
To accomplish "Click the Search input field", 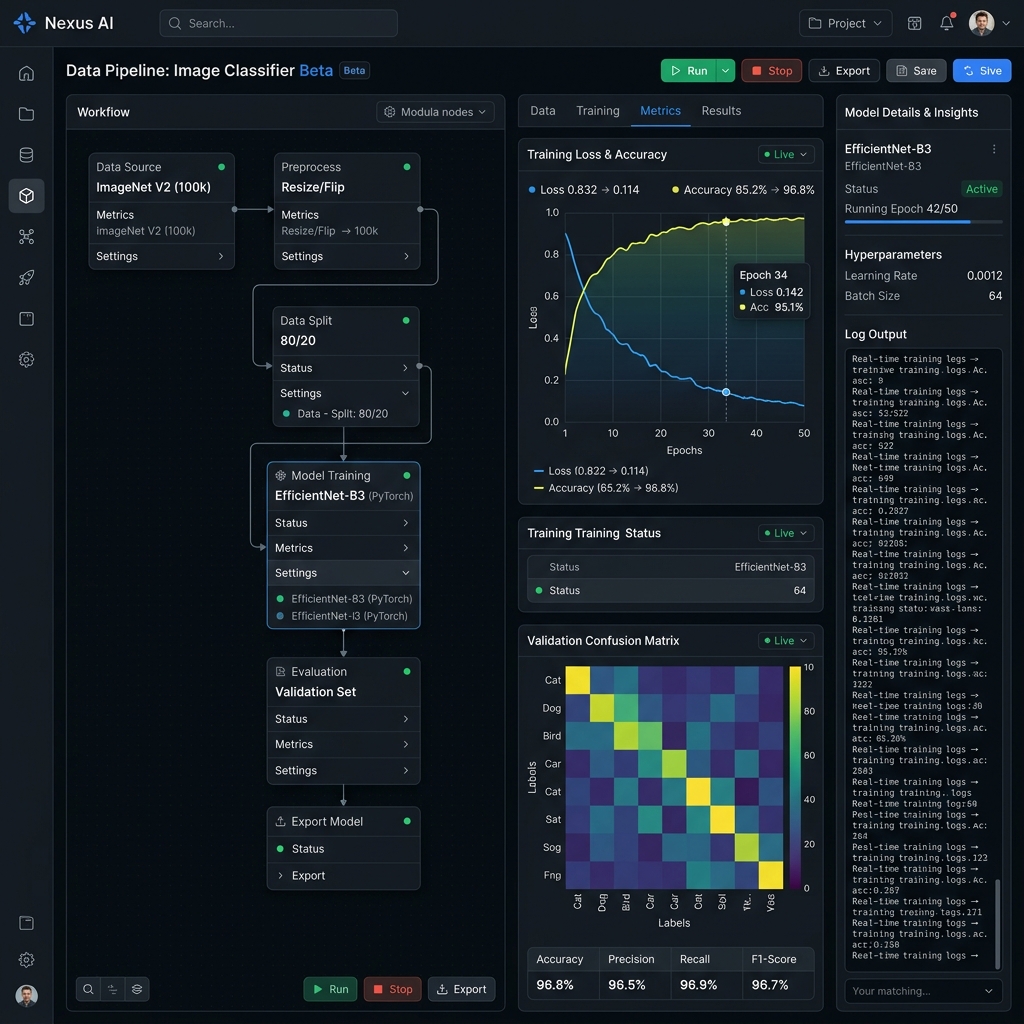I will coord(278,23).
